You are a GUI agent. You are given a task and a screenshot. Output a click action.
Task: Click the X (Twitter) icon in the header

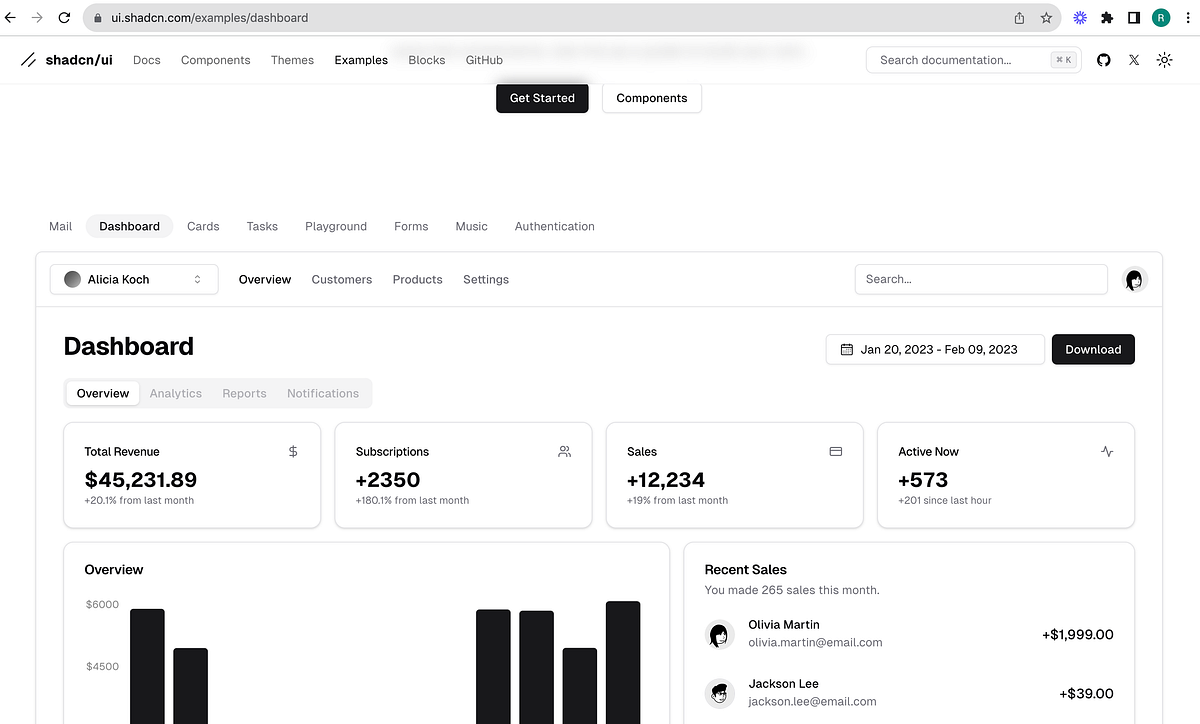click(x=1133, y=60)
